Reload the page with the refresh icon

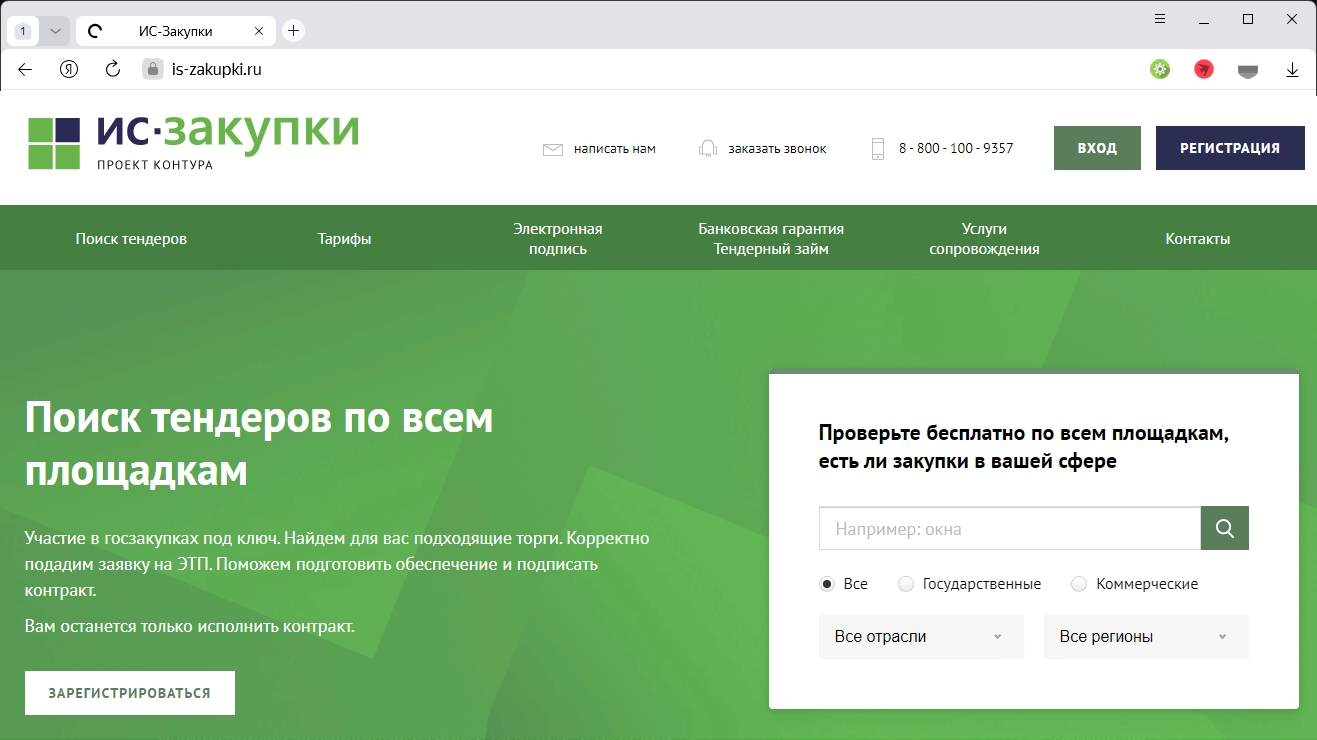click(x=113, y=69)
